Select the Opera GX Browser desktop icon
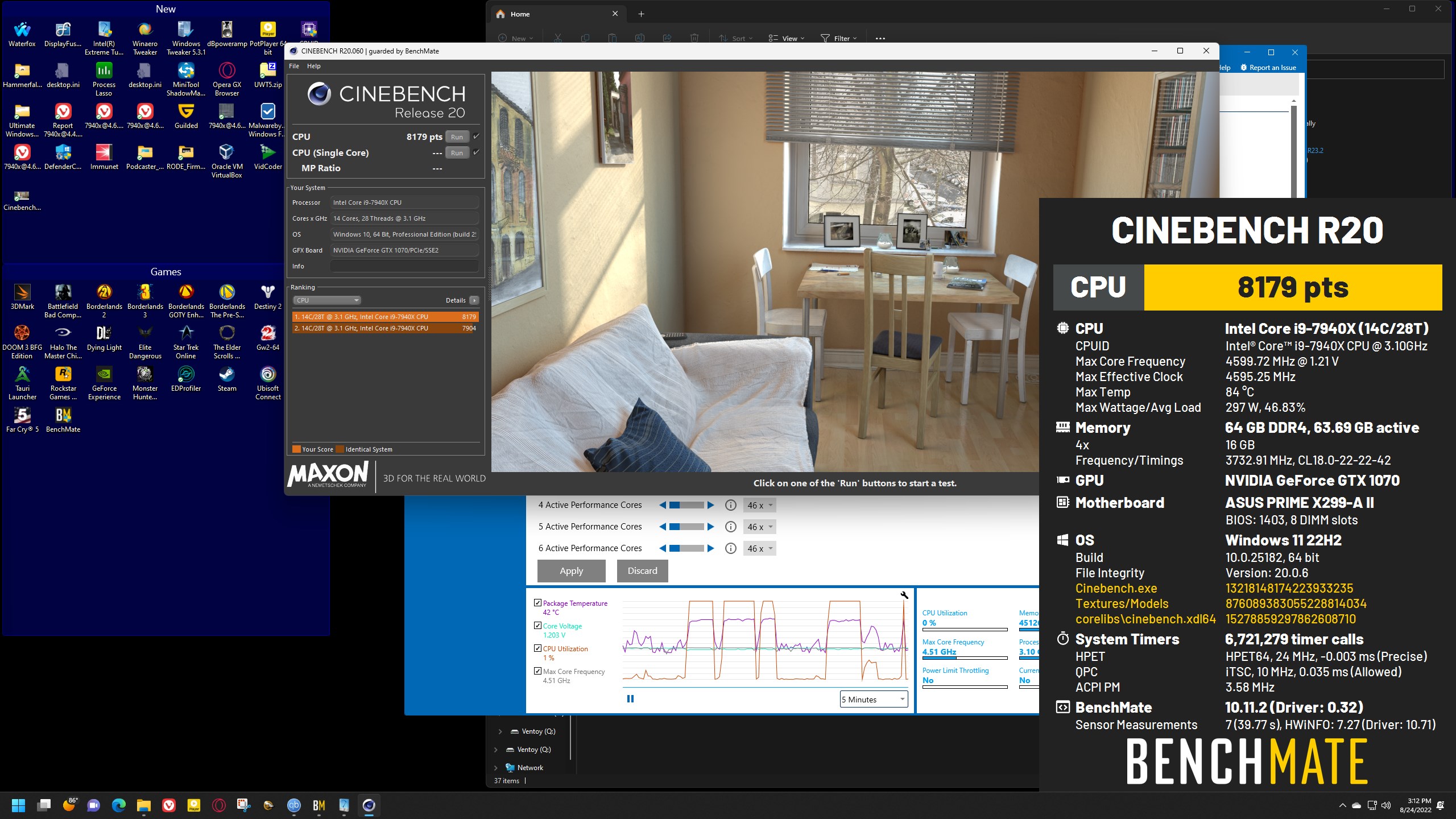This screenshot has height=819, width=1456. 227,79
